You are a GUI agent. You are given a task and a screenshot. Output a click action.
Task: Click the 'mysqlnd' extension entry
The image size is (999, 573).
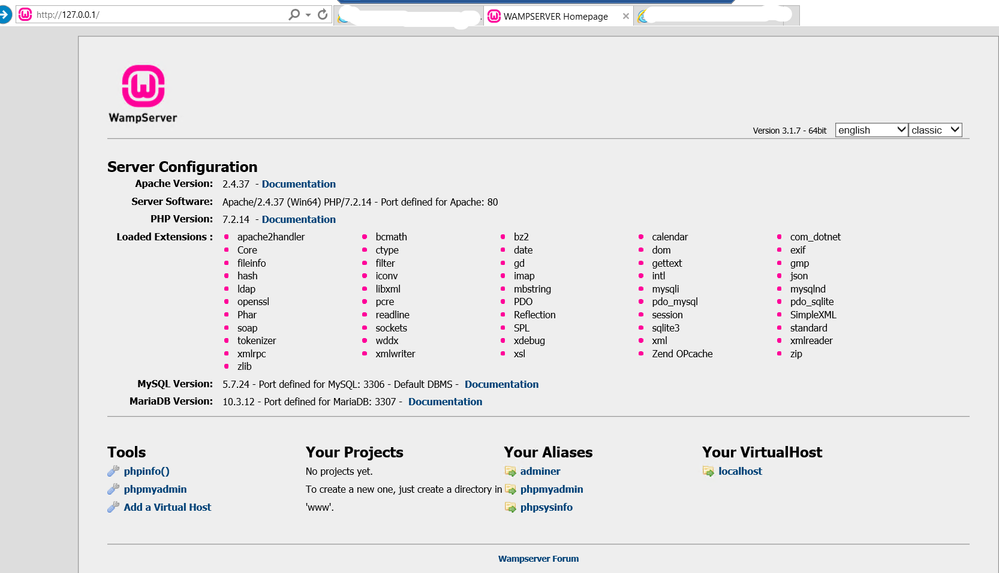coord(808,289)
